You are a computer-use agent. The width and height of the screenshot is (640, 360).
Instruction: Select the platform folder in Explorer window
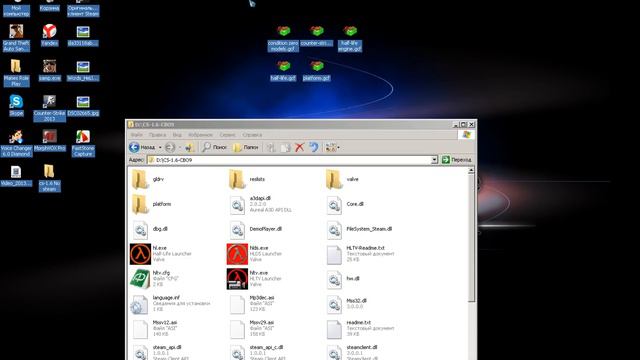(151, 204)
